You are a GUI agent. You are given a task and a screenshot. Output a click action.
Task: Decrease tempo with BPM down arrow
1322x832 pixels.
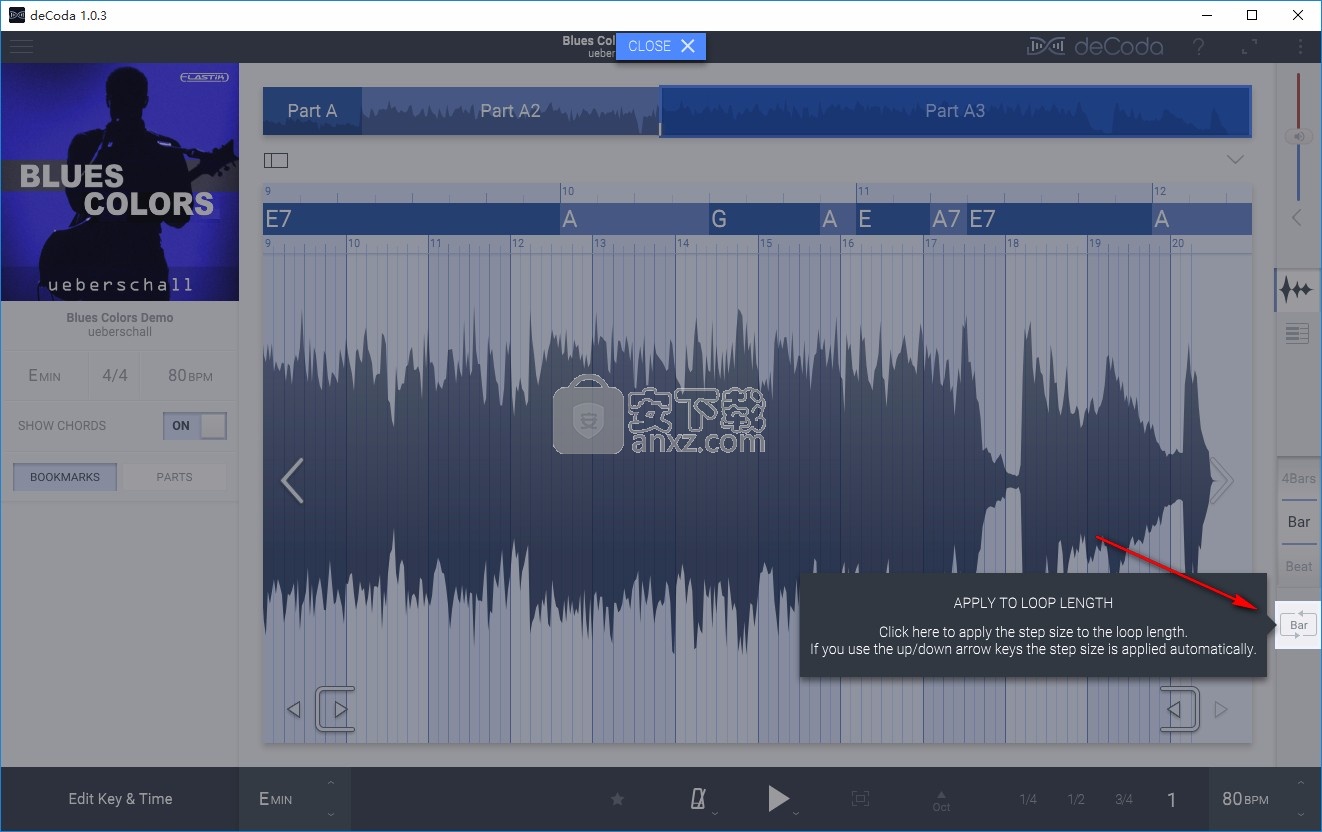tap(1300, 816)
